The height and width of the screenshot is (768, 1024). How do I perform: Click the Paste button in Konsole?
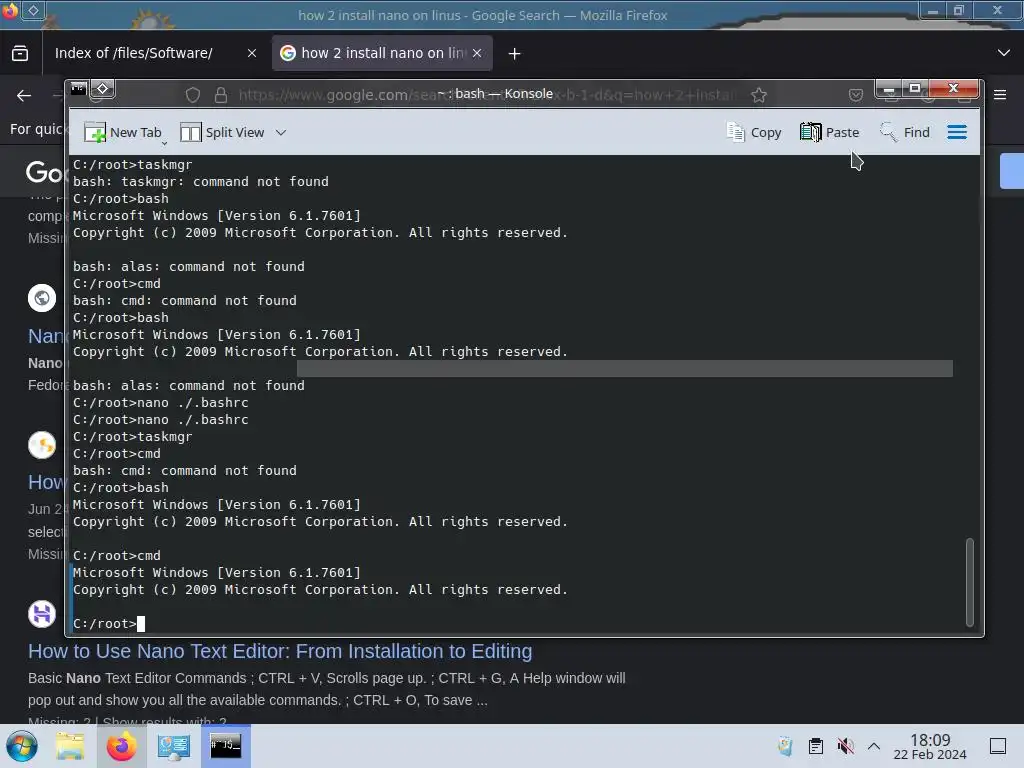click(x=829, y=133)
